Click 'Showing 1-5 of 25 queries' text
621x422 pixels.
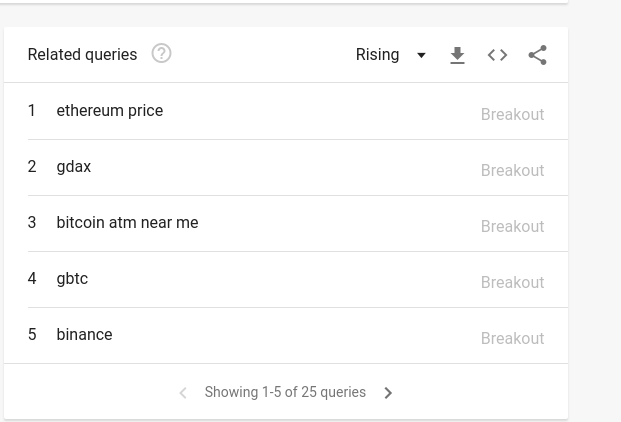(x=285, y=392)
